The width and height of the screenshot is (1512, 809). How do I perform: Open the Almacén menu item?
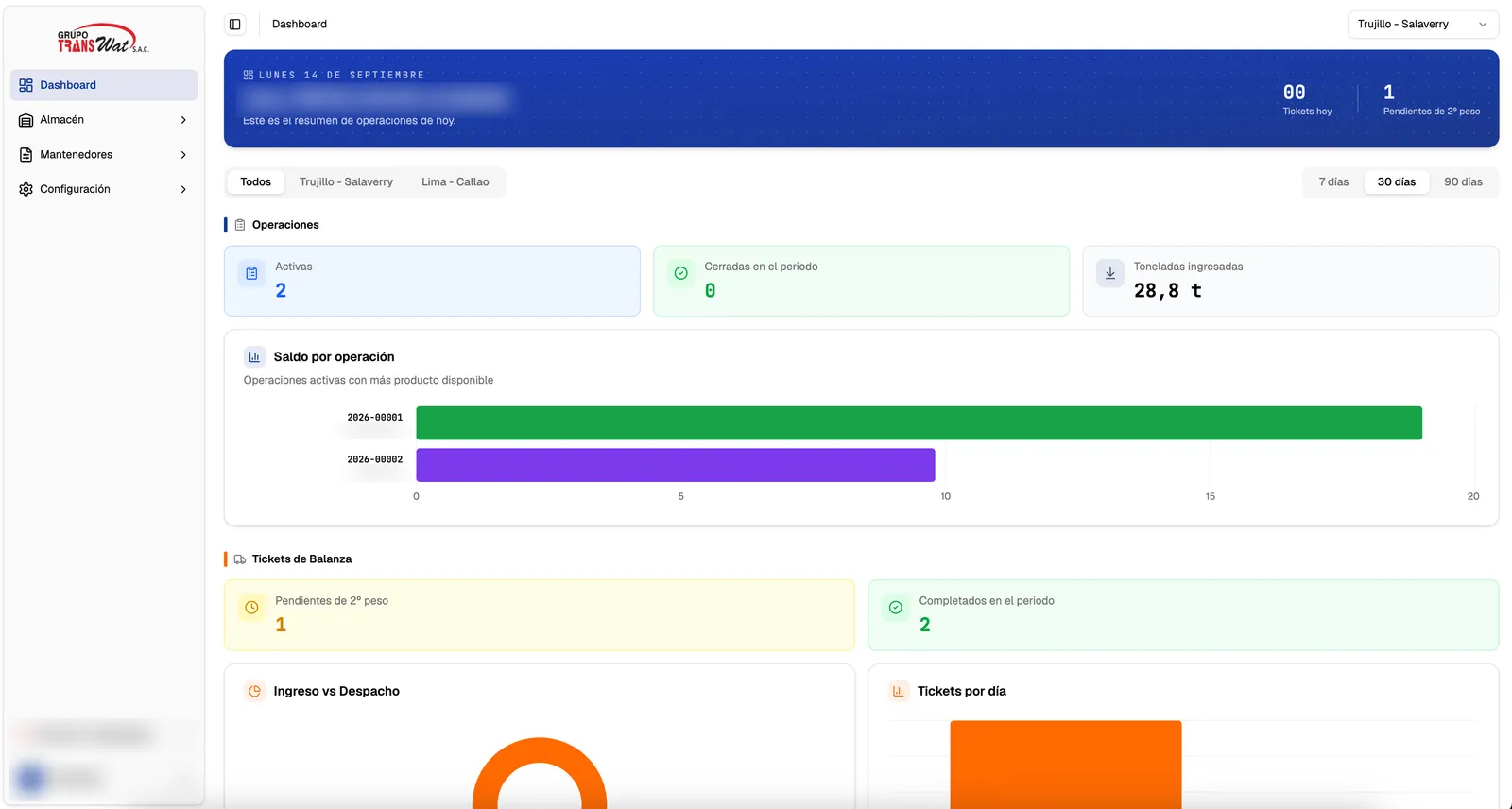click(104, 120)
